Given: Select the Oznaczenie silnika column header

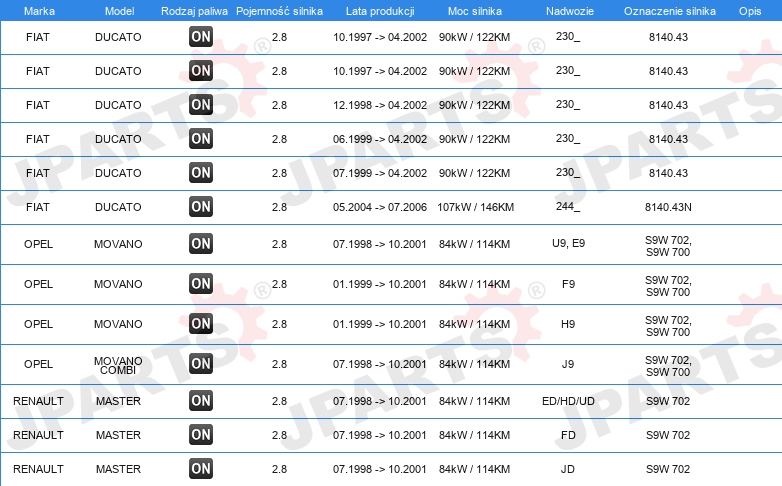Looking at the screenshot, I should (670, 11).
